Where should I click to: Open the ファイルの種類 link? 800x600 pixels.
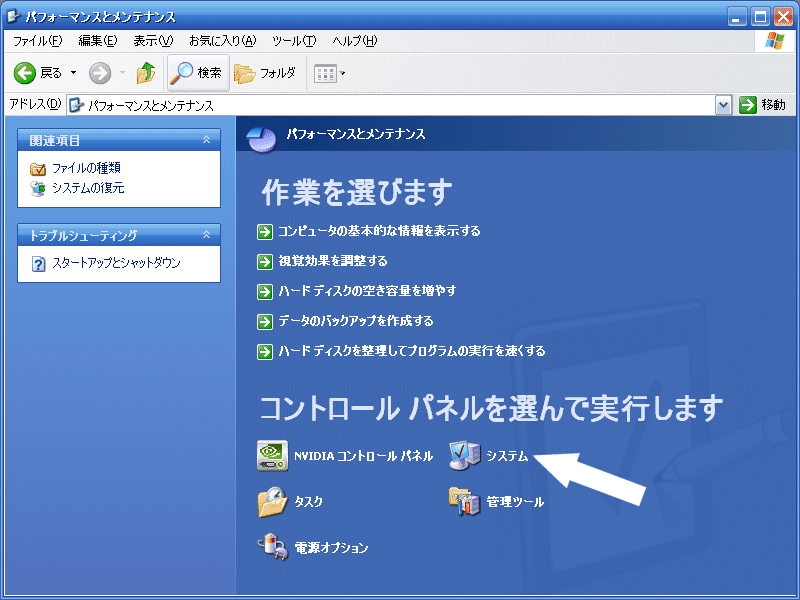click(x=86, y=168)
